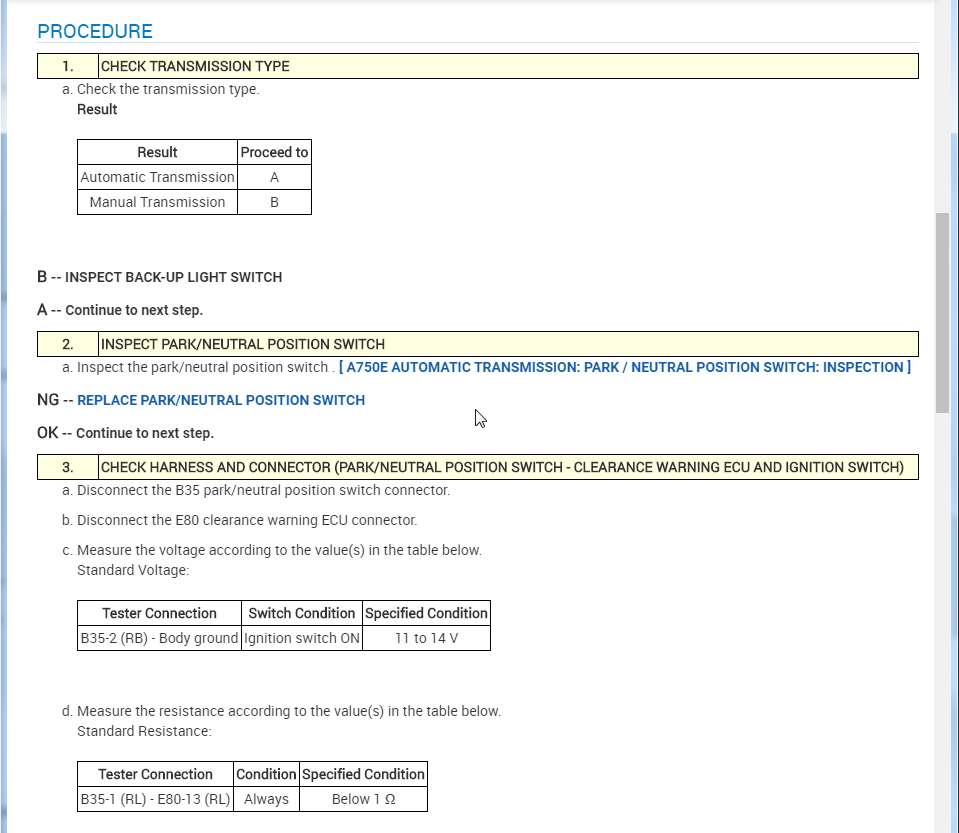Click the vertical scrollbar thumb
959x833 pixels.
(x=942, y=313)
